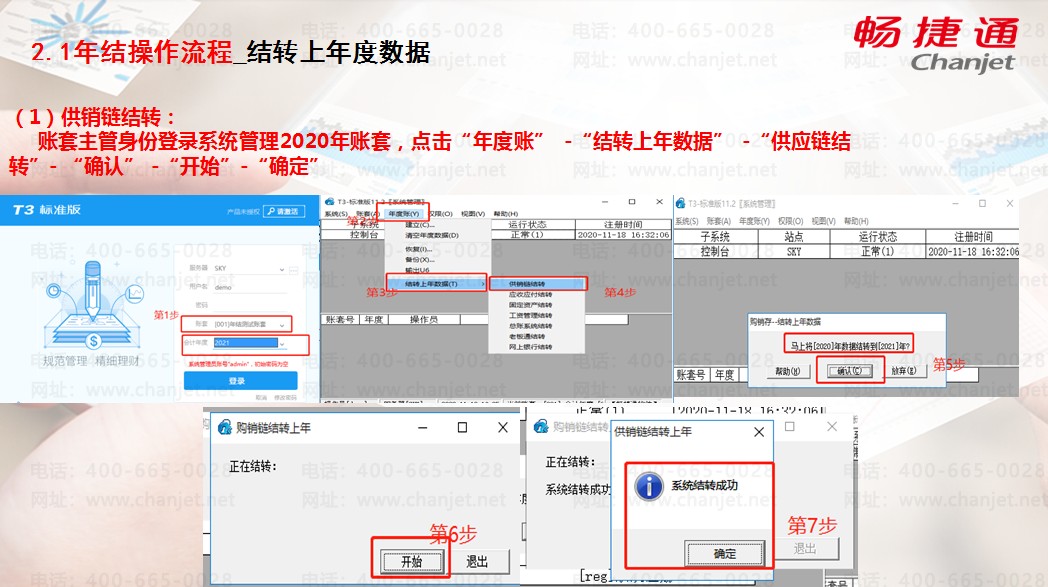1048x587 pixels.
Task: Click 放弃(E) button in 购销存 dialog
Action: [x=904, y=371]
